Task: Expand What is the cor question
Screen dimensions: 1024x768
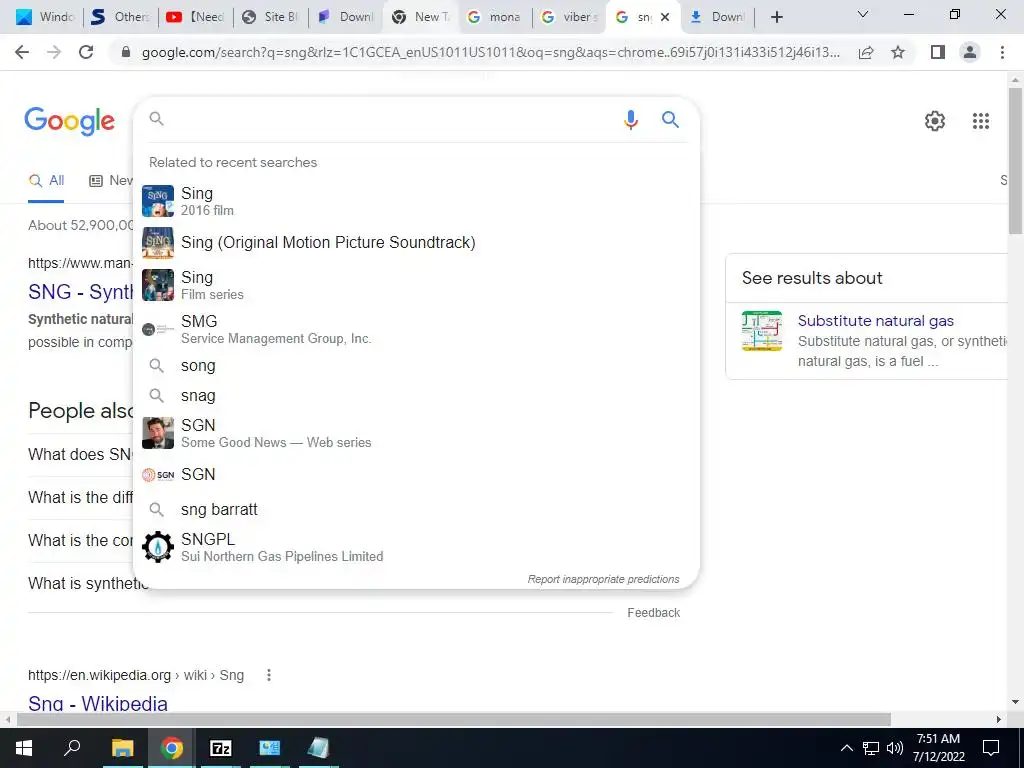Action: (80, 541)
